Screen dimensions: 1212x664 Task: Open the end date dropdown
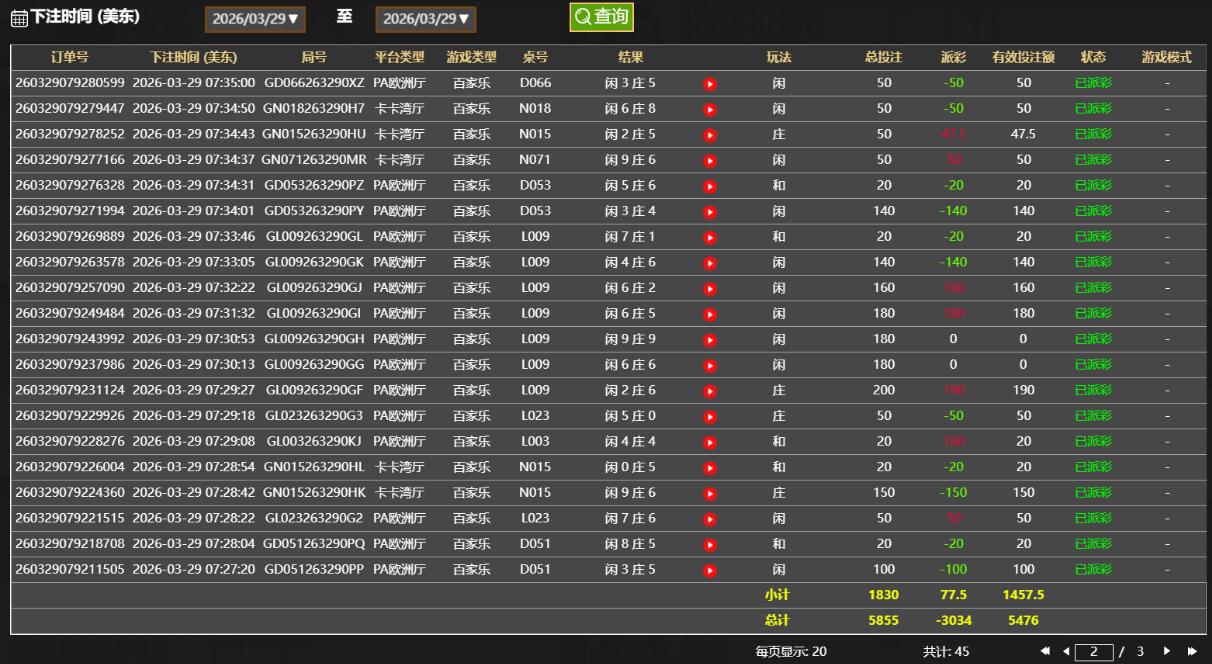[425, 19]
